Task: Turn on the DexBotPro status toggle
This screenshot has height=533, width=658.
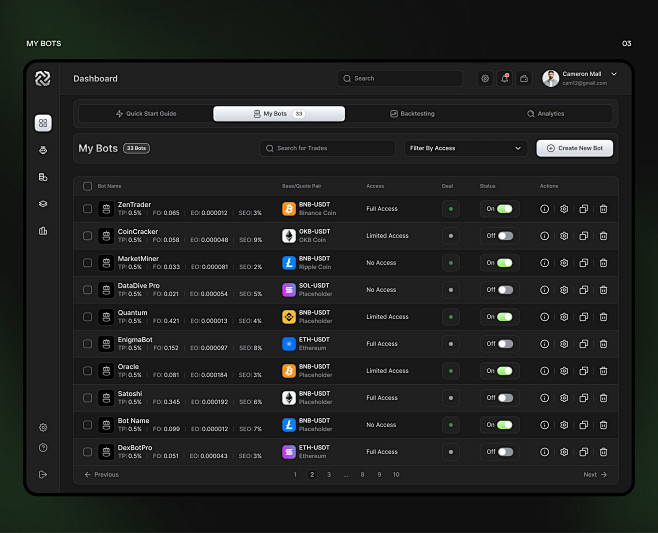Action: click(x=505, y=452)
